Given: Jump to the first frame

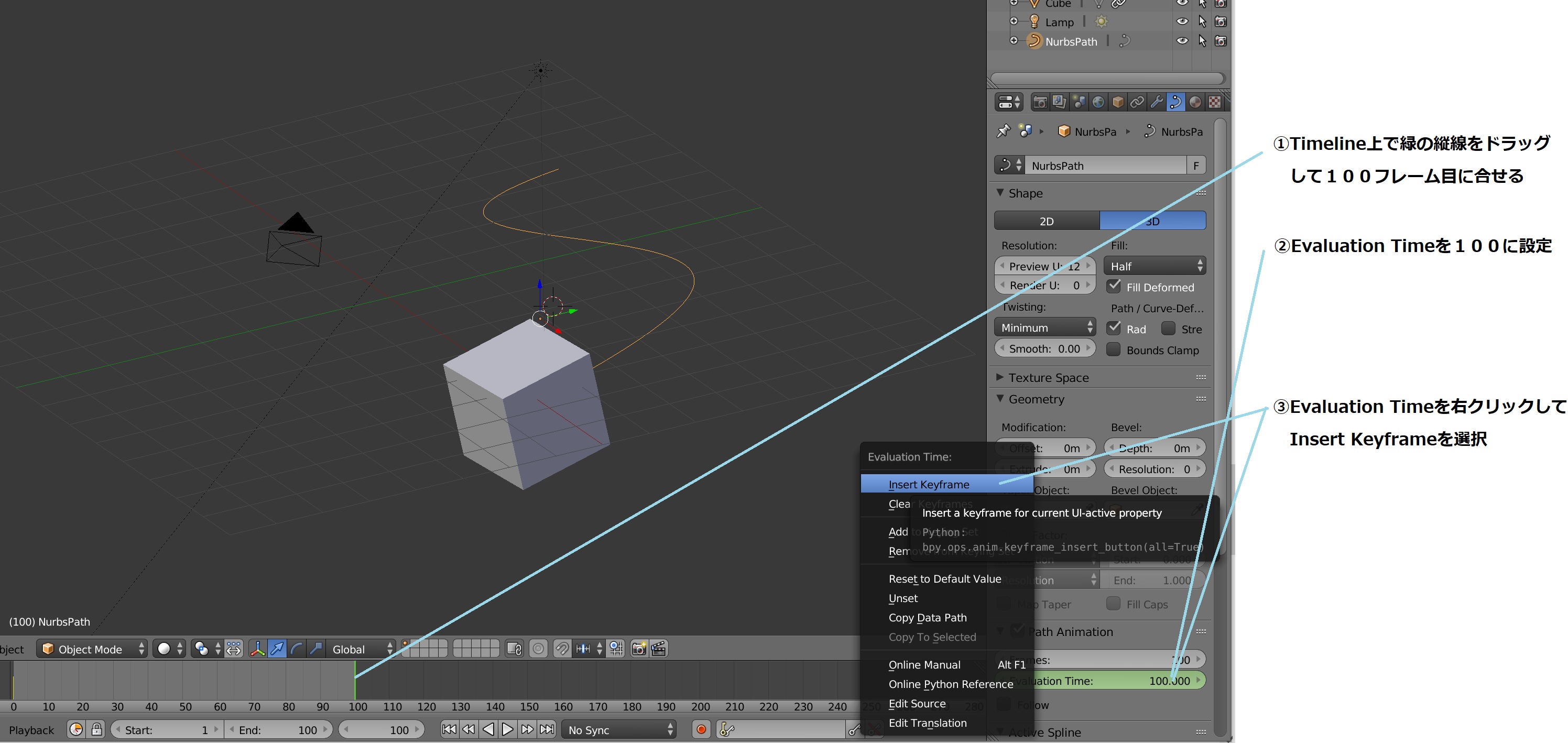Looking at the screenshot, I should click(x=449, y=729).
